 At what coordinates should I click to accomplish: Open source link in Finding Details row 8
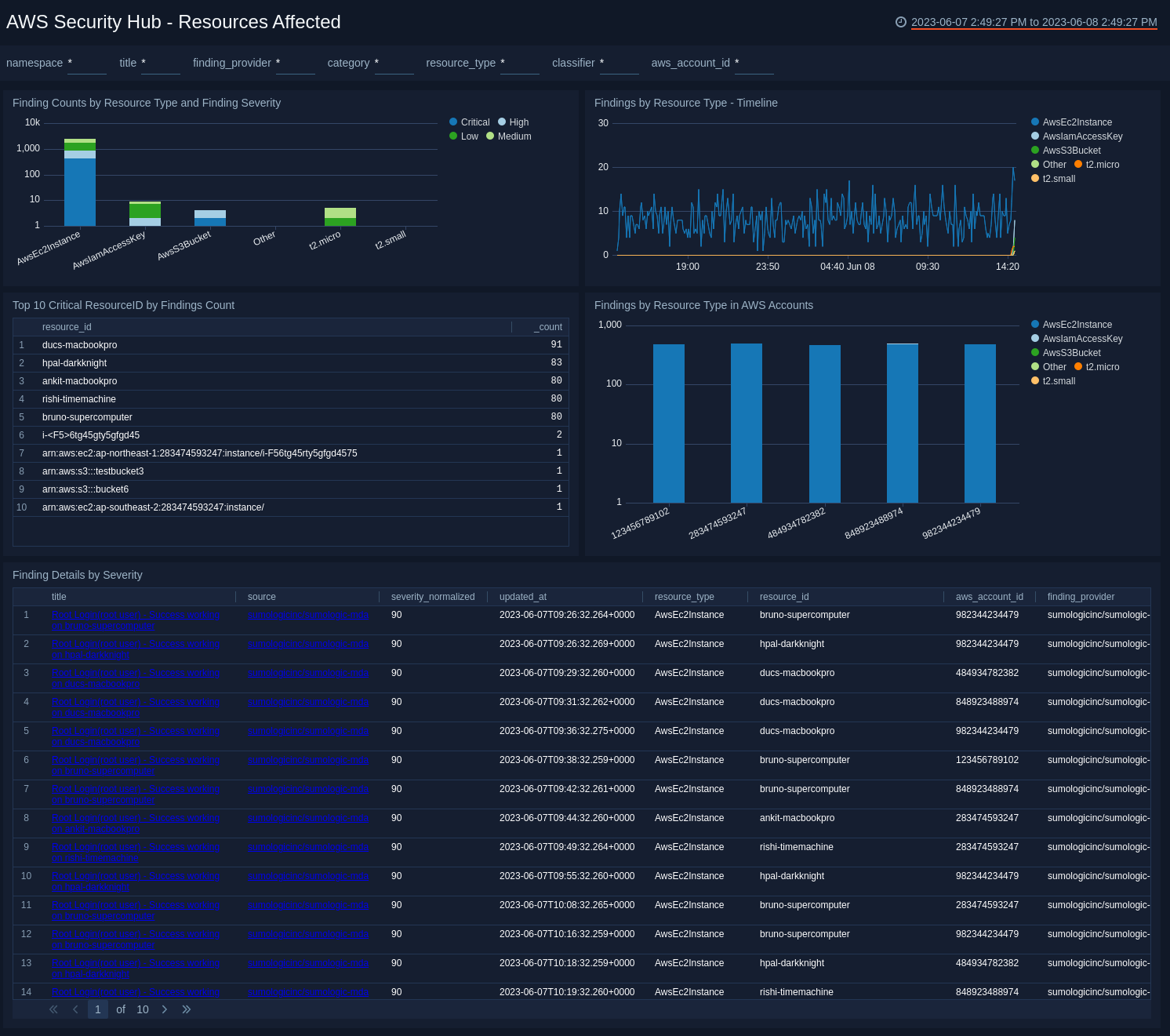(x=308, y=818)
